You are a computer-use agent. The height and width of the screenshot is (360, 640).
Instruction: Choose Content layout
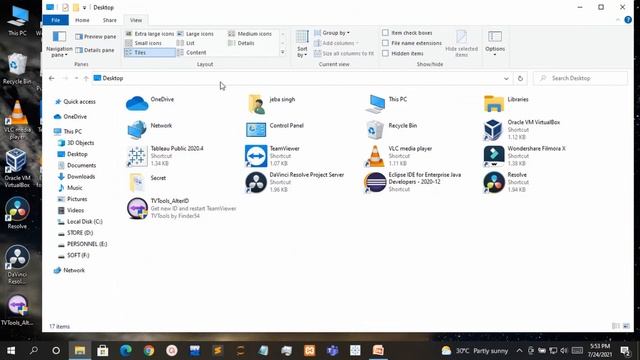(x=191, y=52)
